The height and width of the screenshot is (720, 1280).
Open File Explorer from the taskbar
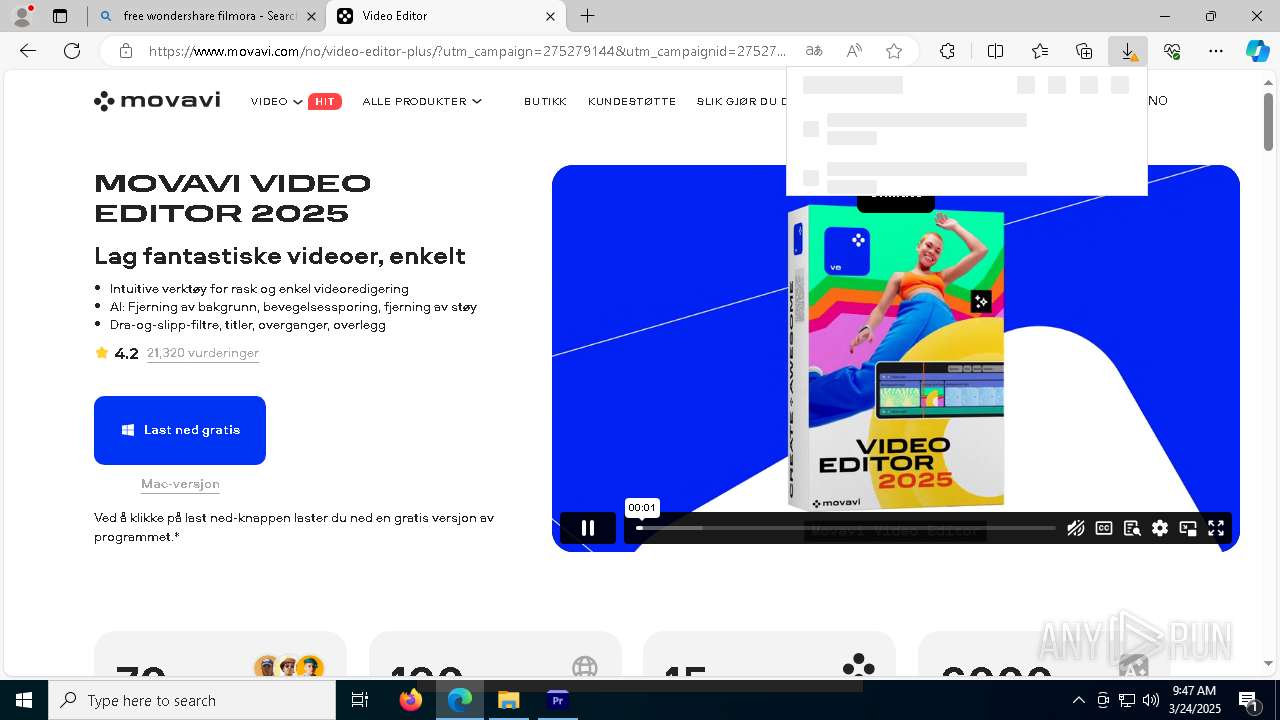point(508,700)
